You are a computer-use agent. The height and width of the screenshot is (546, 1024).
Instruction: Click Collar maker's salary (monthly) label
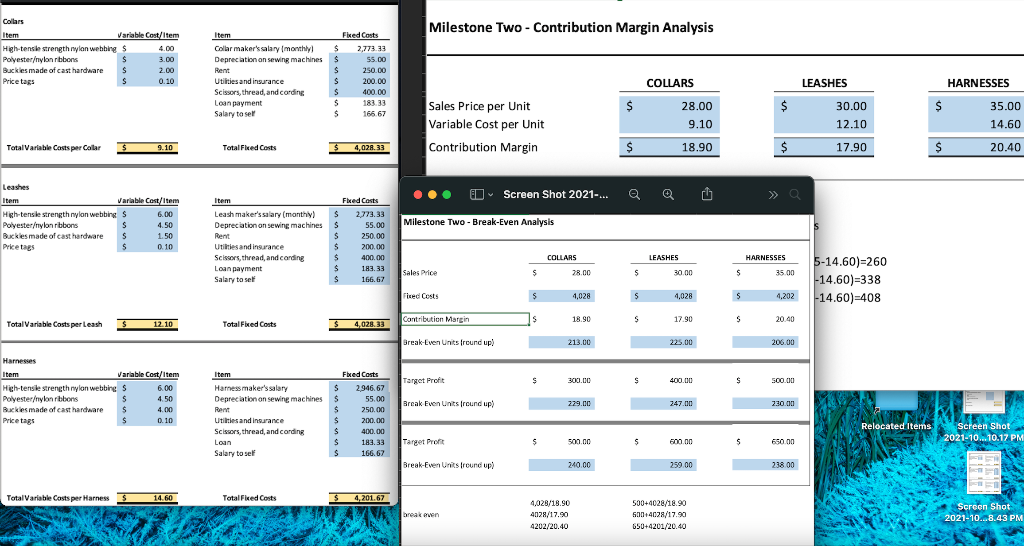[264, 48]
